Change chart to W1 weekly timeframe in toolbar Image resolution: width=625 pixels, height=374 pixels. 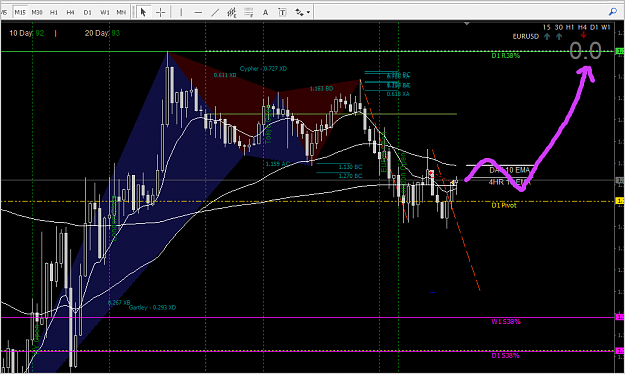pos(104,12)
